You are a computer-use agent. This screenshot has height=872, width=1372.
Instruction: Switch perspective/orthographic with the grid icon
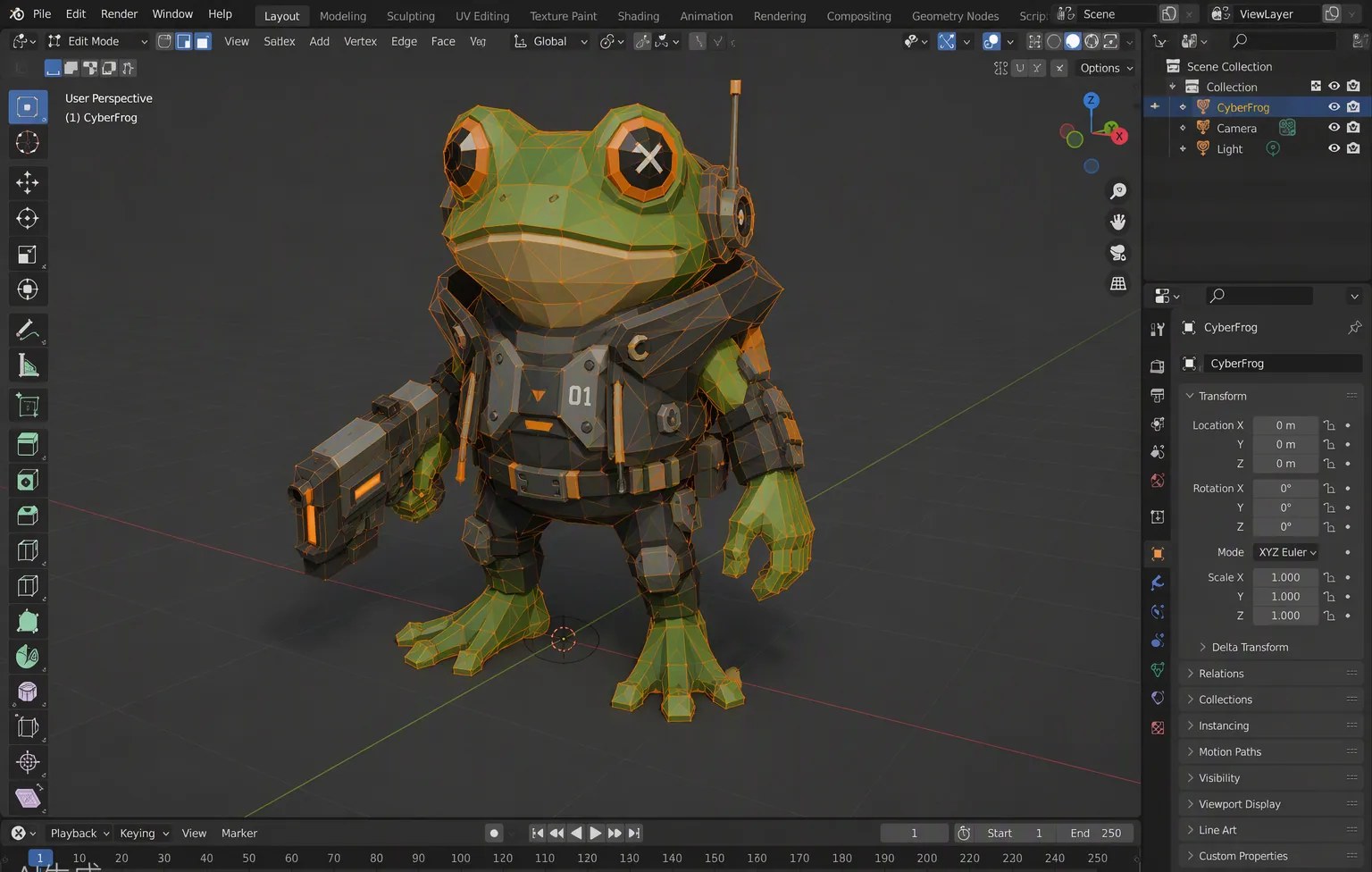point(1117,284)
